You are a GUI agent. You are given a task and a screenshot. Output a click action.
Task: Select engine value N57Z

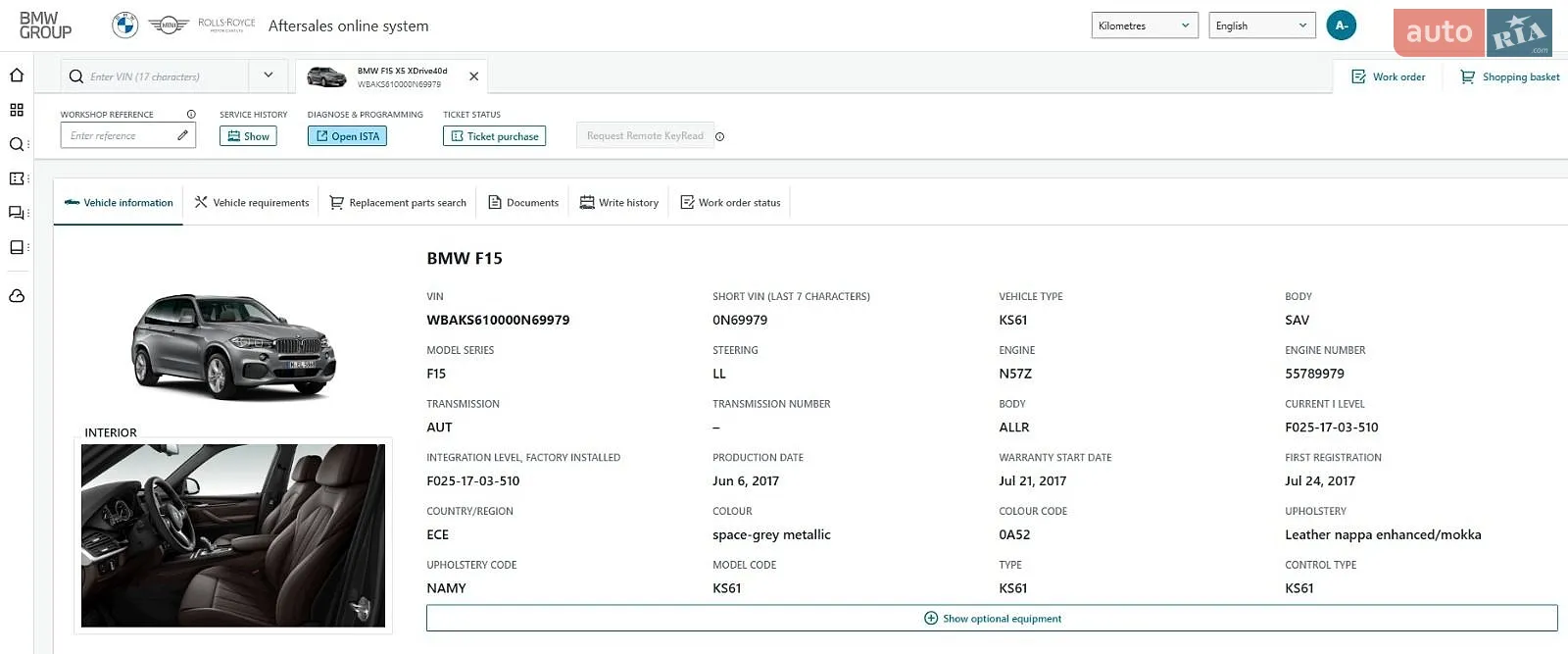tap(1015, 374)
